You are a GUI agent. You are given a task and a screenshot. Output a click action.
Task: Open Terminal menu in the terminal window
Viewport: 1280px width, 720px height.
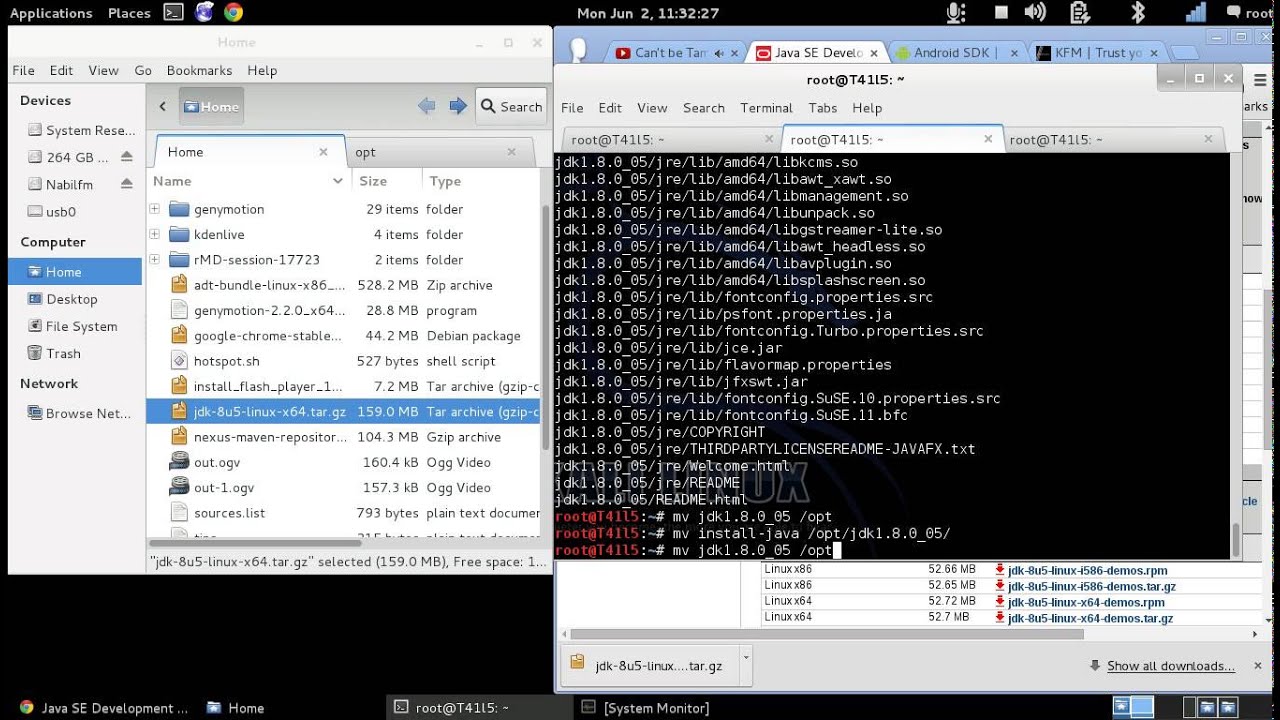point(766,108)
